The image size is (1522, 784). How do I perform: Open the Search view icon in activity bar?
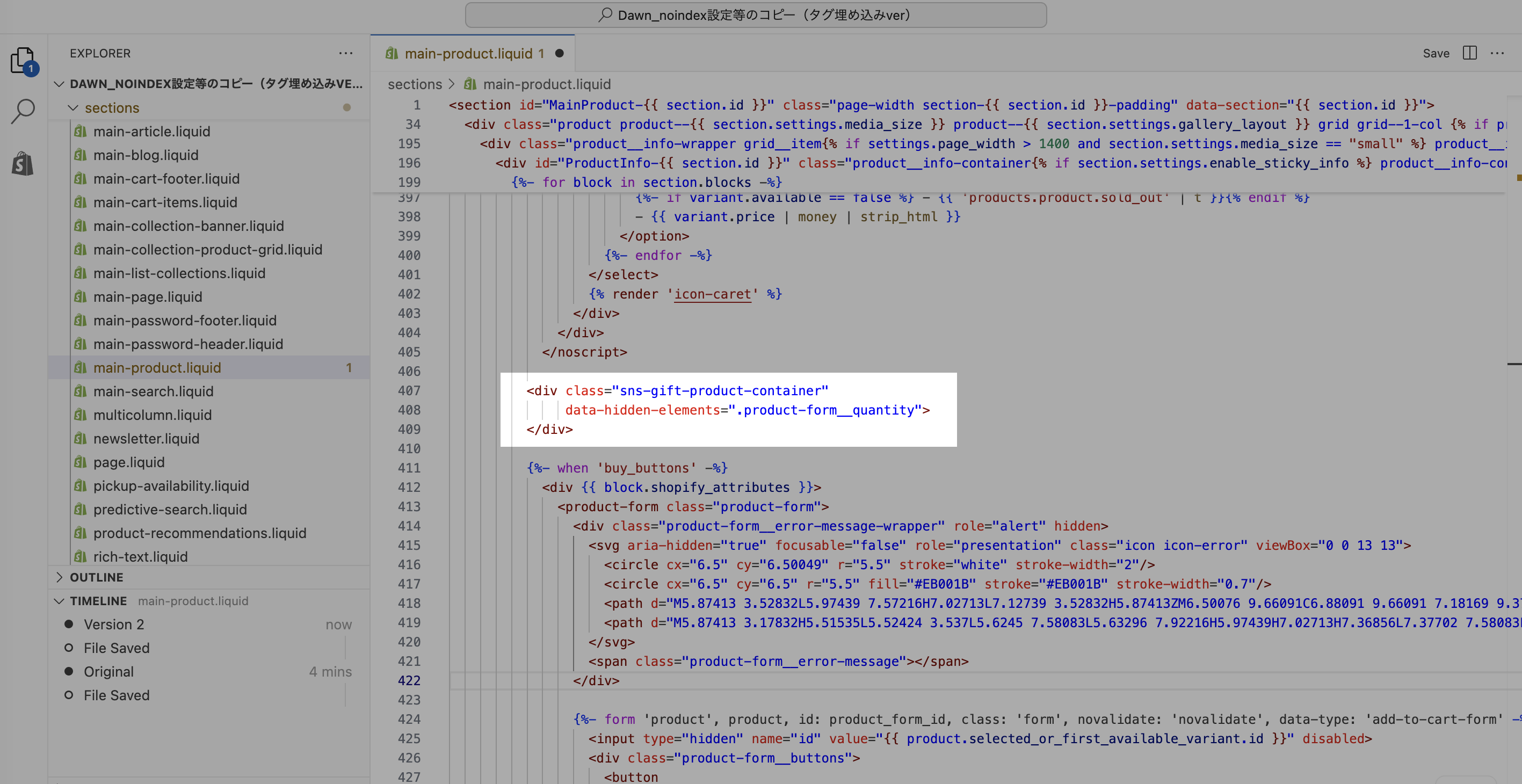(x=24, y=111)
